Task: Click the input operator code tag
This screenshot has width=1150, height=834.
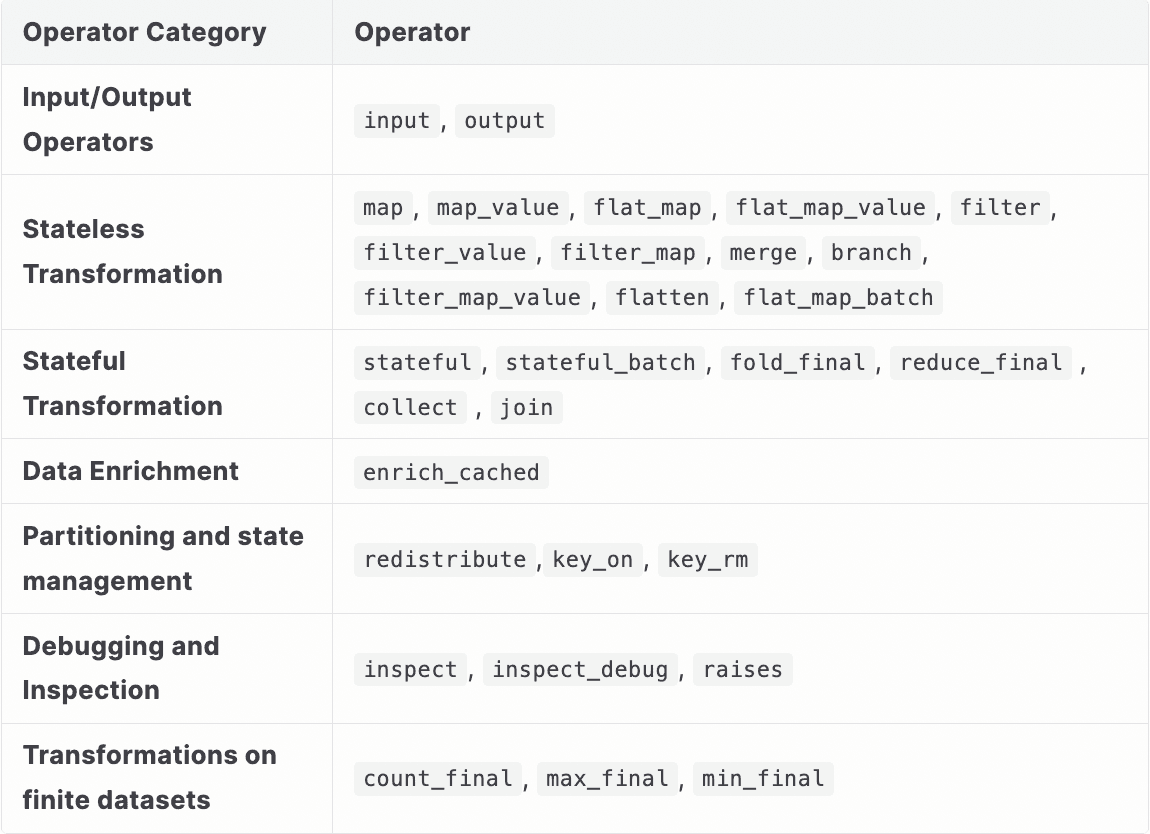Action: click(397, 121)
